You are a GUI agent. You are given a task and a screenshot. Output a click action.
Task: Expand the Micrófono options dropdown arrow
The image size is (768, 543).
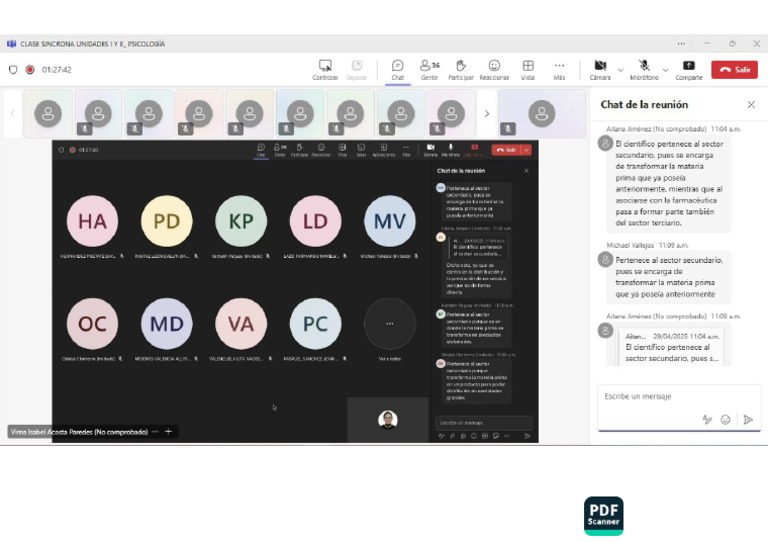click(665, 70)
